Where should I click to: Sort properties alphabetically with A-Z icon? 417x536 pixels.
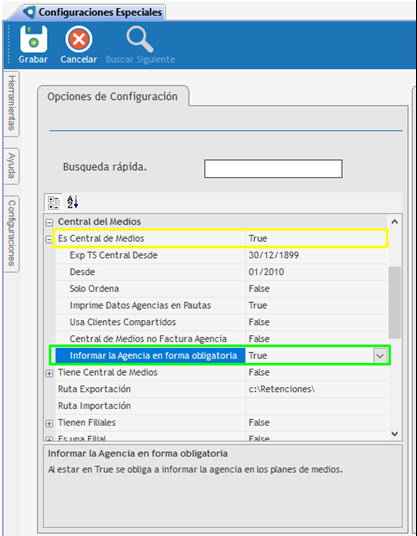tap(72, 202)
